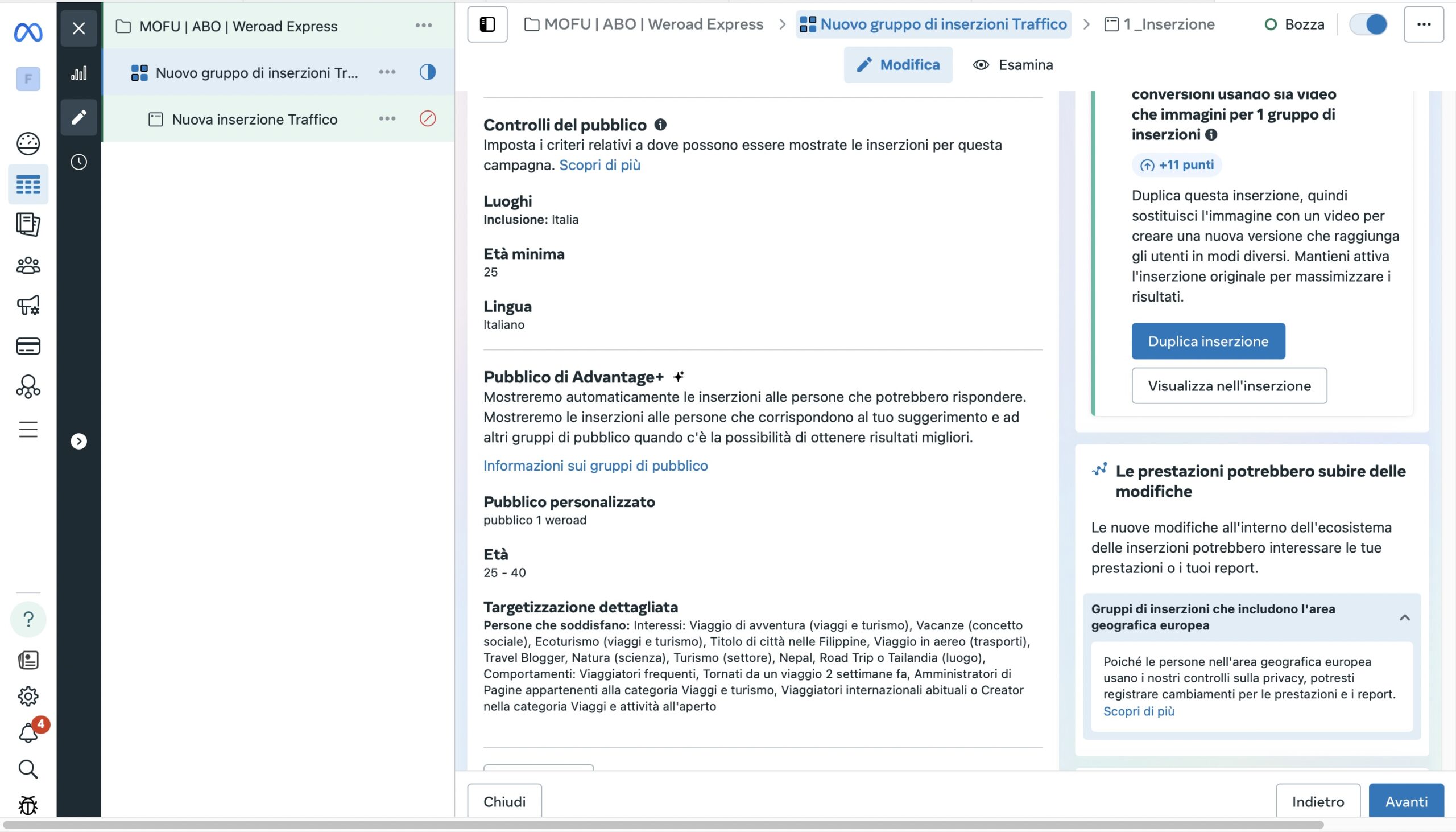The image size is (1456, 832).
Task: Open Settings gear icon
Action: tap(28, 697)
